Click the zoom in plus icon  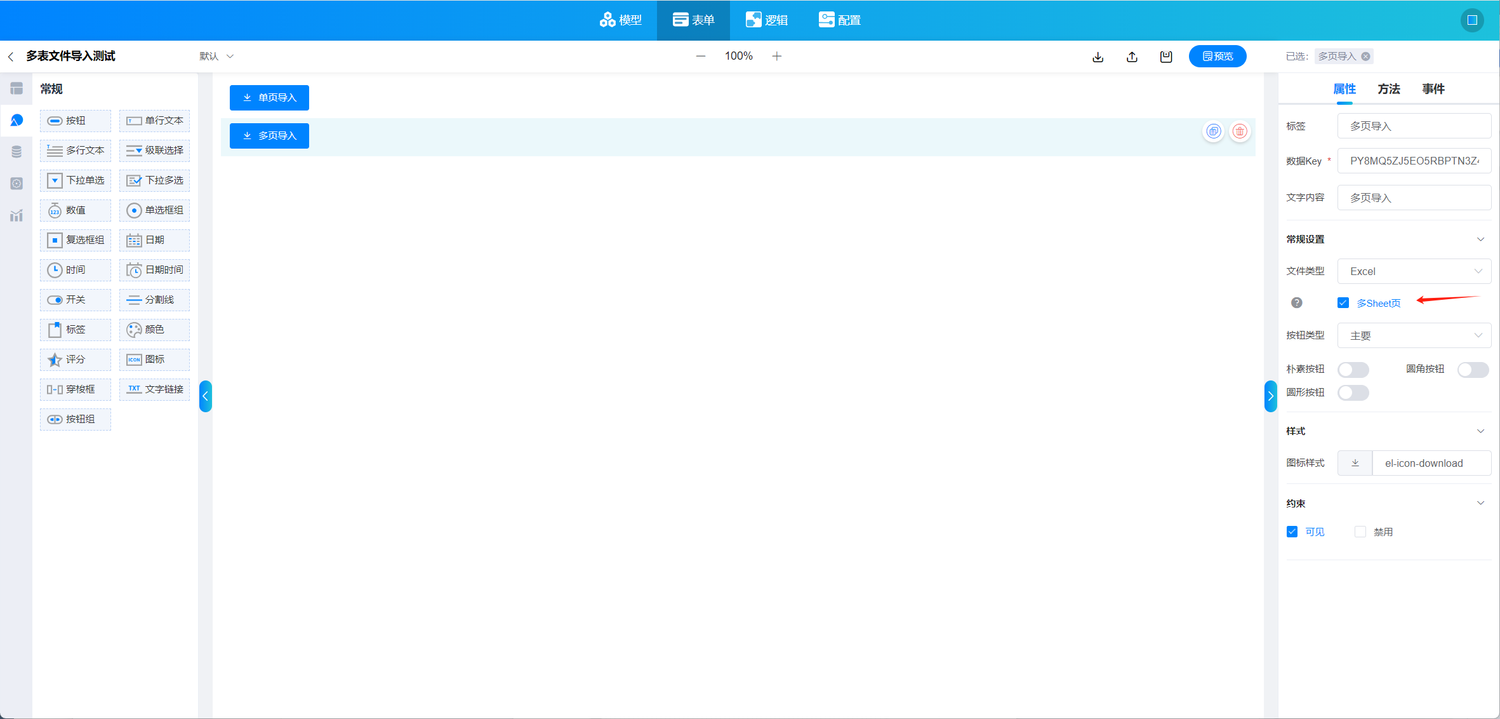pos(777,56)
